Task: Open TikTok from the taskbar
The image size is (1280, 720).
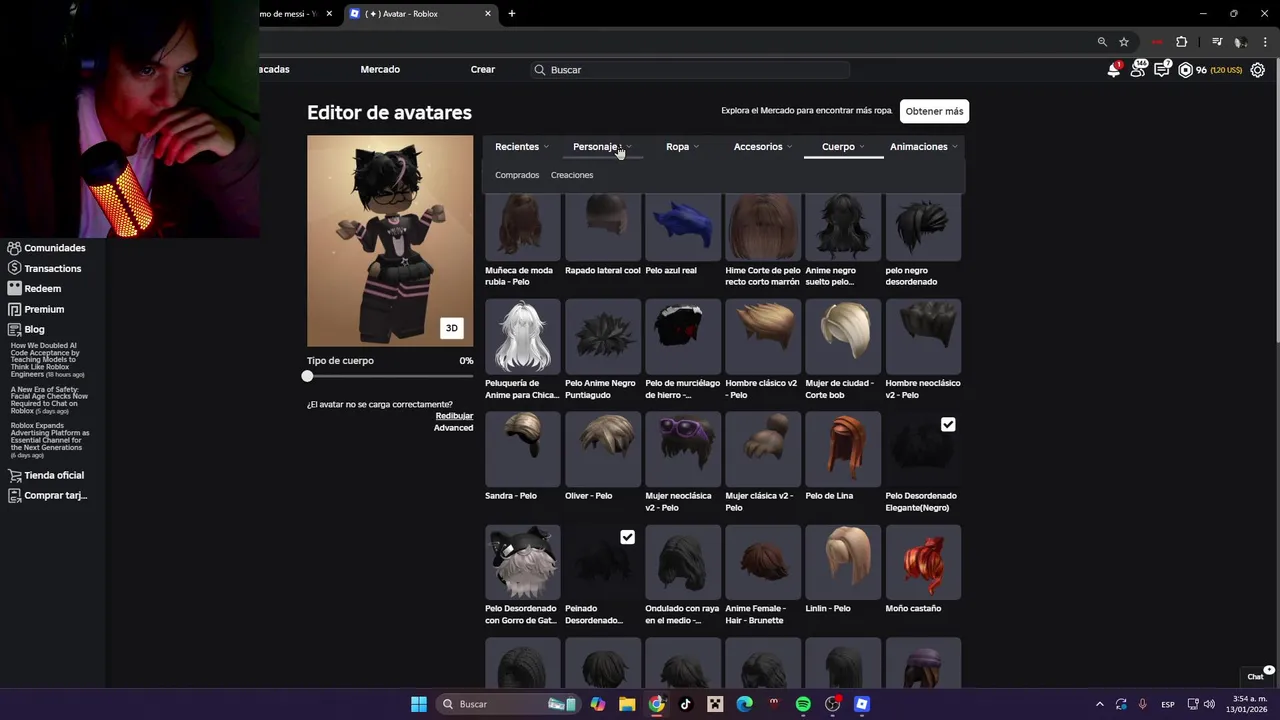Action: pyautogui.click(x=685, y=704)
